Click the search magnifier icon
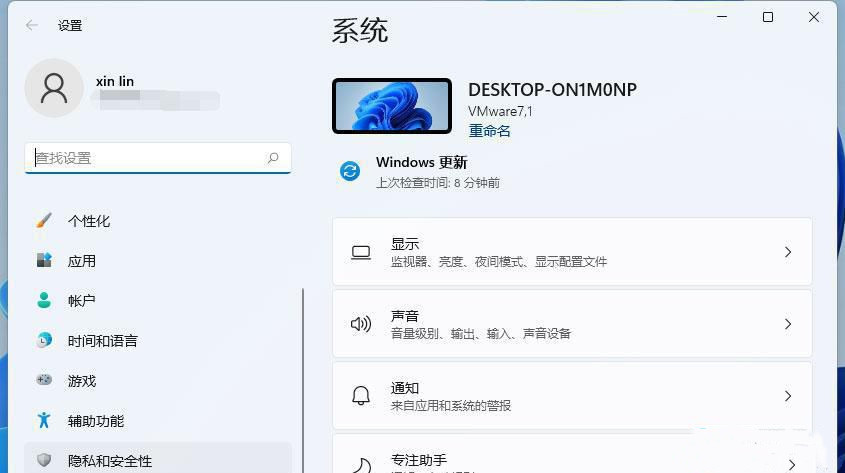The height and width of the screenshot is (473, 845). (x=273, y=158)
